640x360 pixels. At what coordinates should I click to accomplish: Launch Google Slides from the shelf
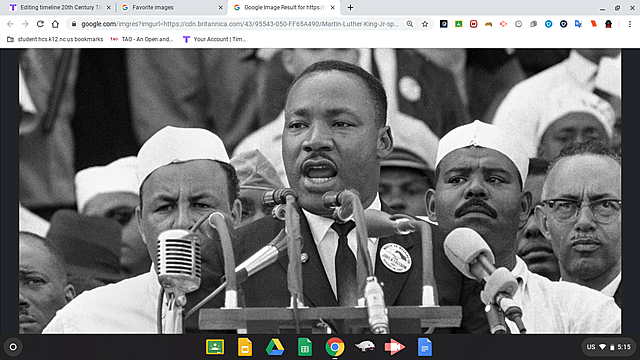point(244,347)
